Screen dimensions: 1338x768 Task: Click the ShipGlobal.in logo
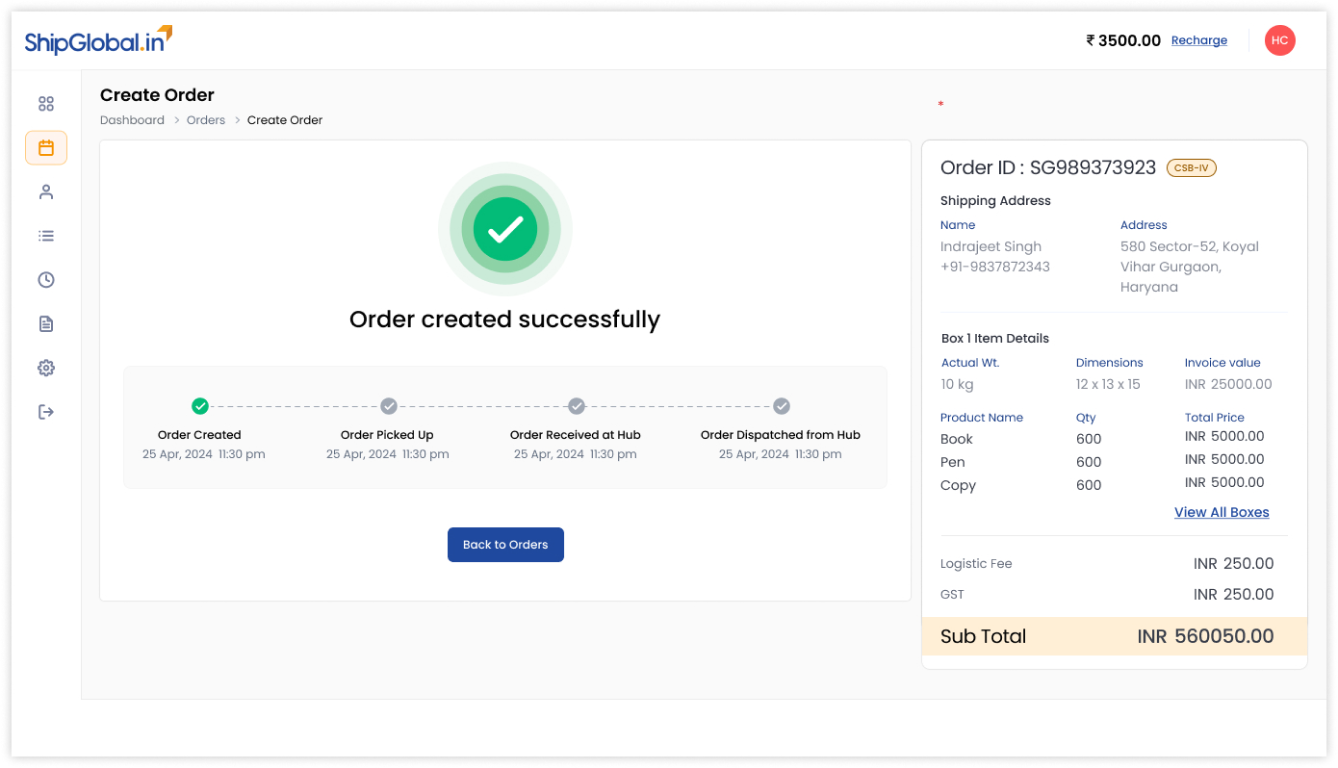pos(97,40)
